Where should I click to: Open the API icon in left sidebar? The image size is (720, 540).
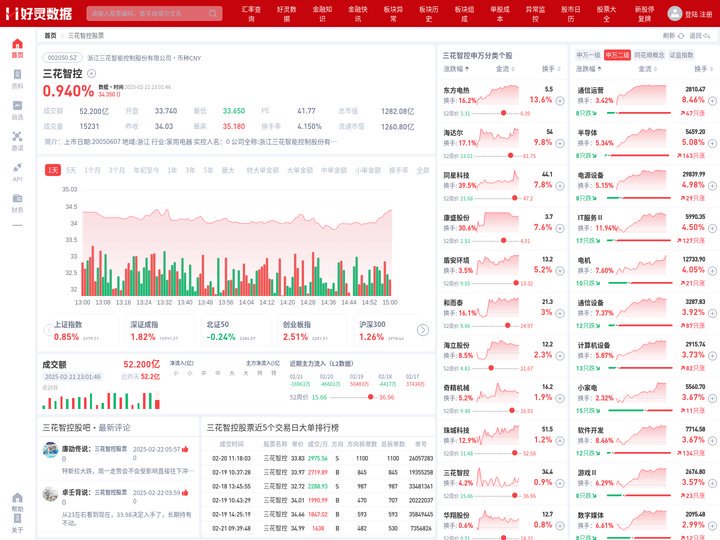coord(17,167)
